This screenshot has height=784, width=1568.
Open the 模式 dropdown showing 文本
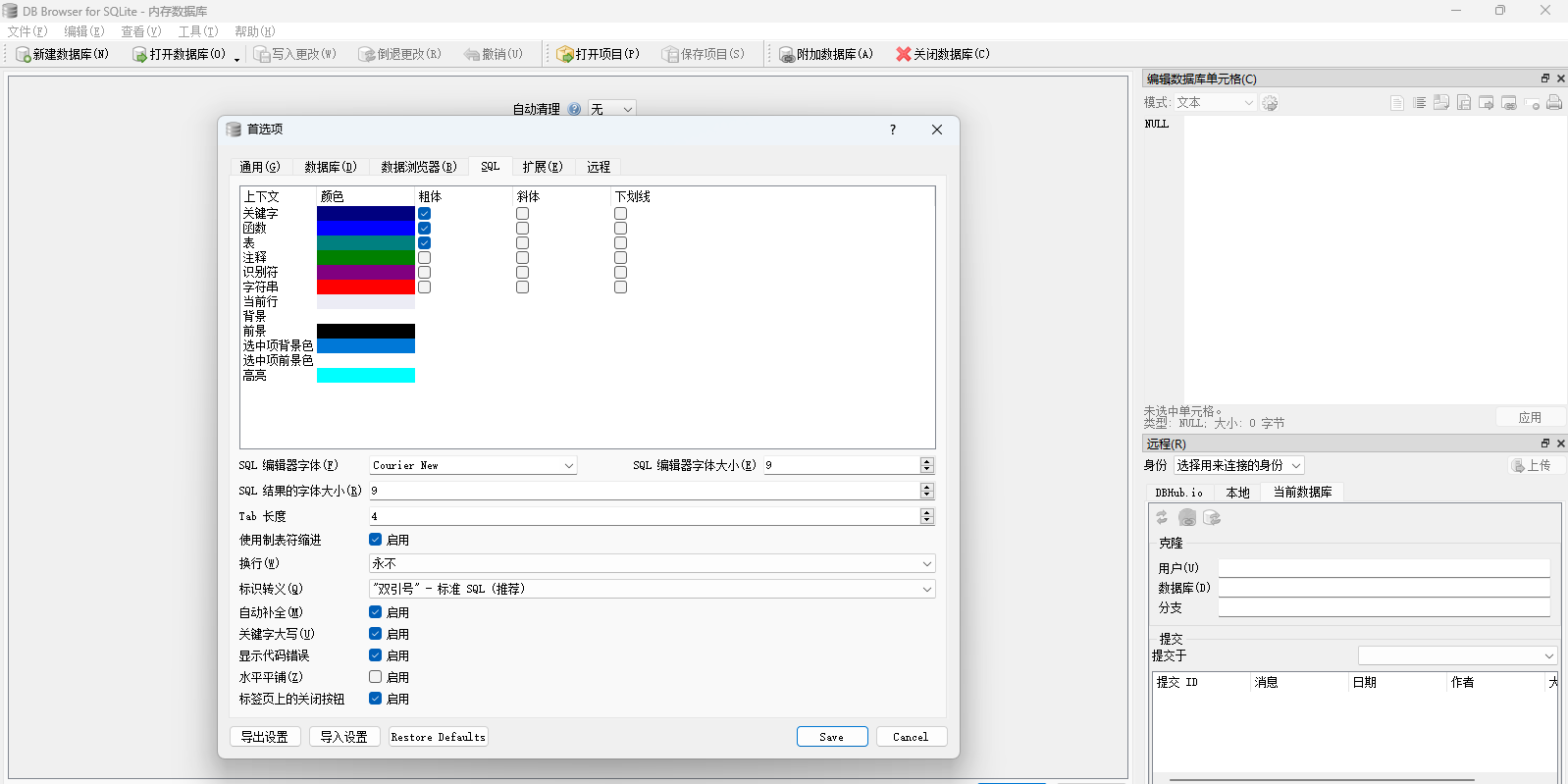1216,103
